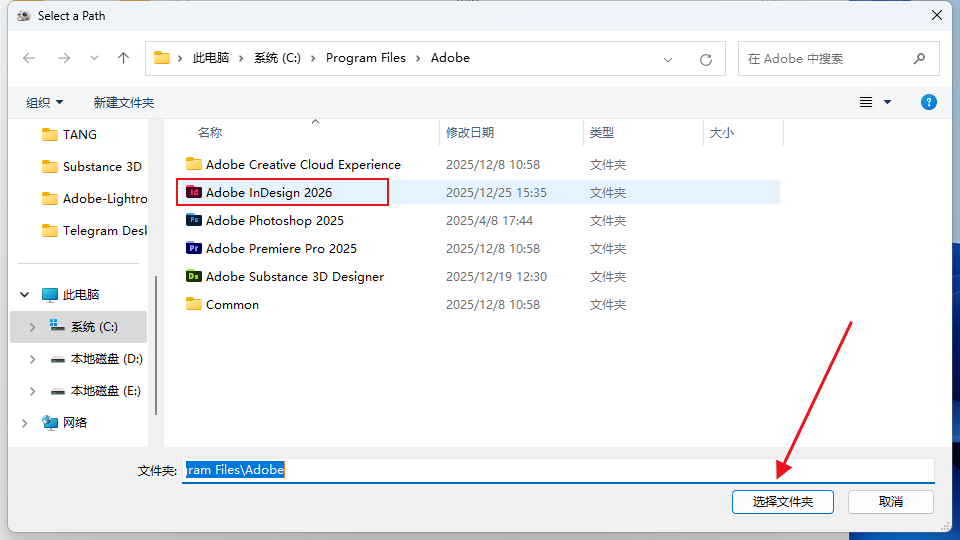Select the TANG folder in sidebar
This screenshot has width=960, height=540.
80,135
